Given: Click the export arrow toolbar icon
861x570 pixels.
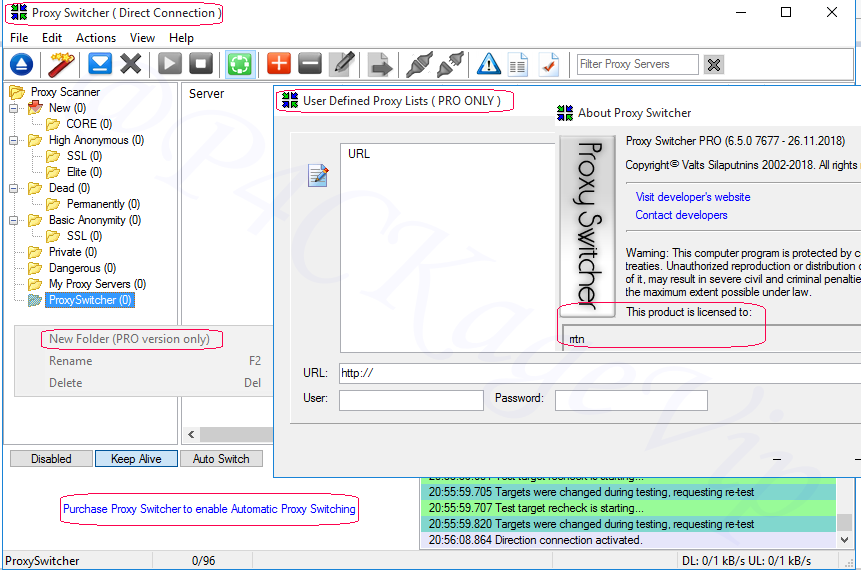Looking at the screenshot, I should point(380,64).
